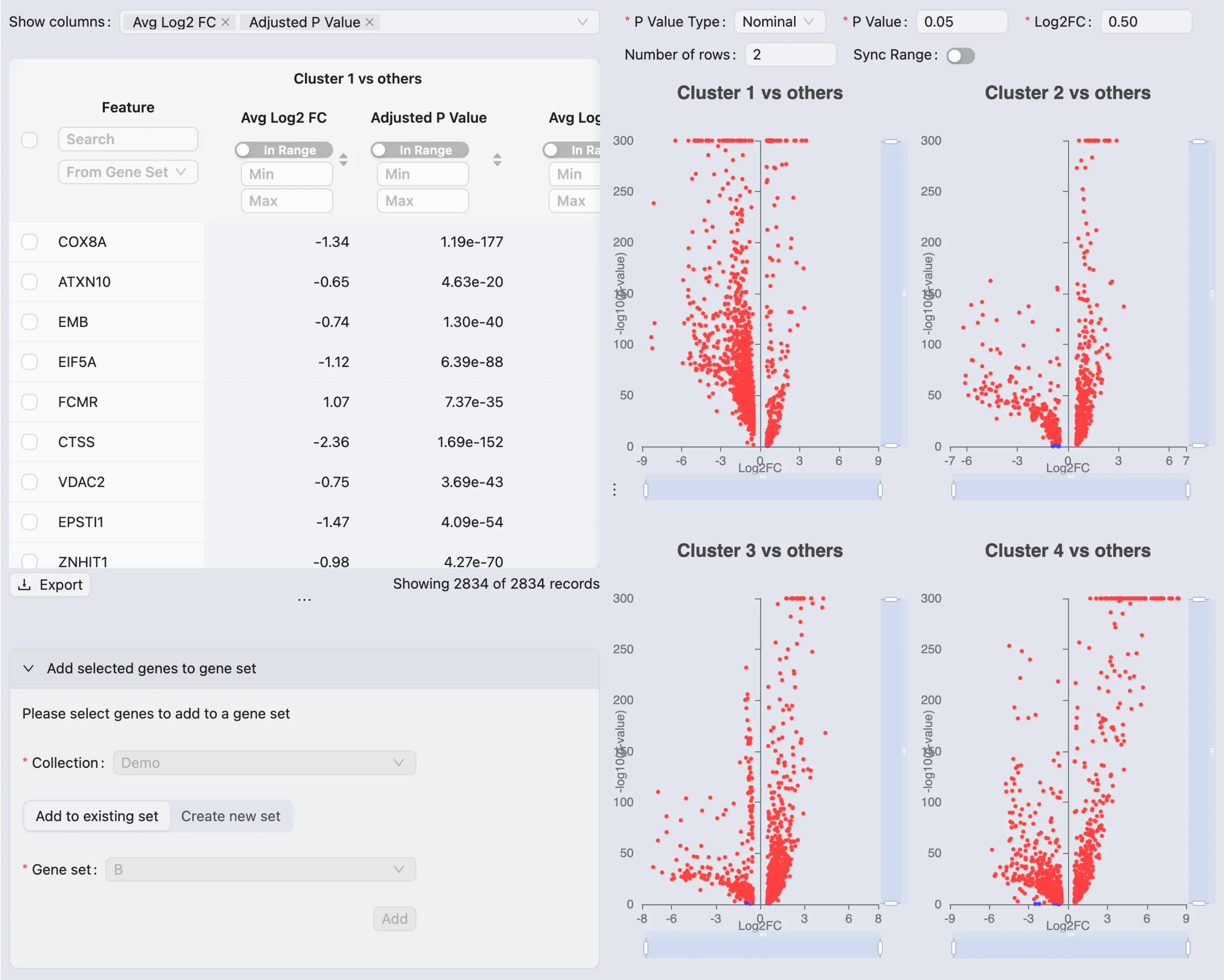1224x980 pixels.
Task: Select the FCMR gene checkbox
Action: tap(30, 402)
